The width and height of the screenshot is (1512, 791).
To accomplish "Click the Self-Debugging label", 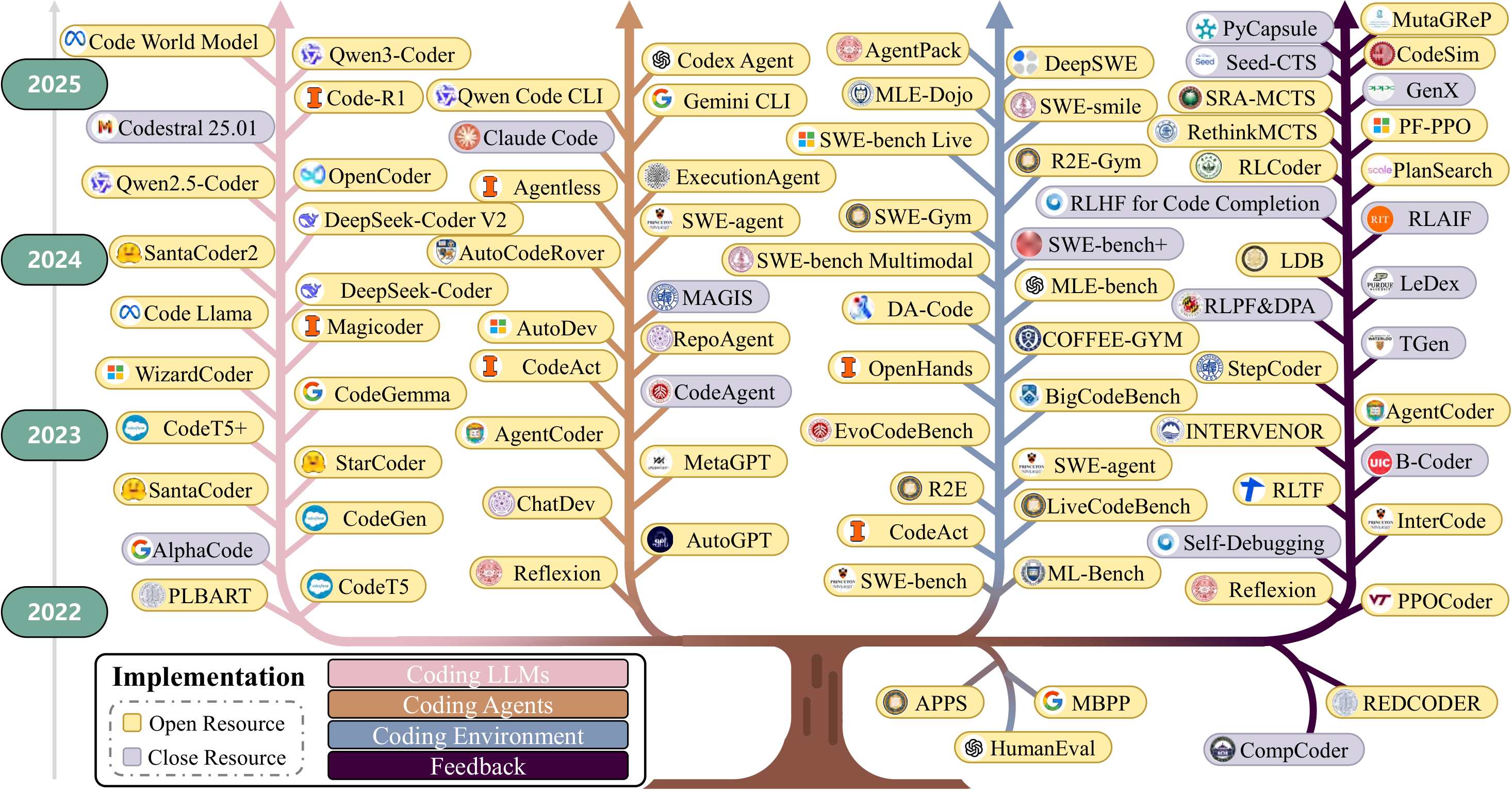I will tap(1244, 542).
